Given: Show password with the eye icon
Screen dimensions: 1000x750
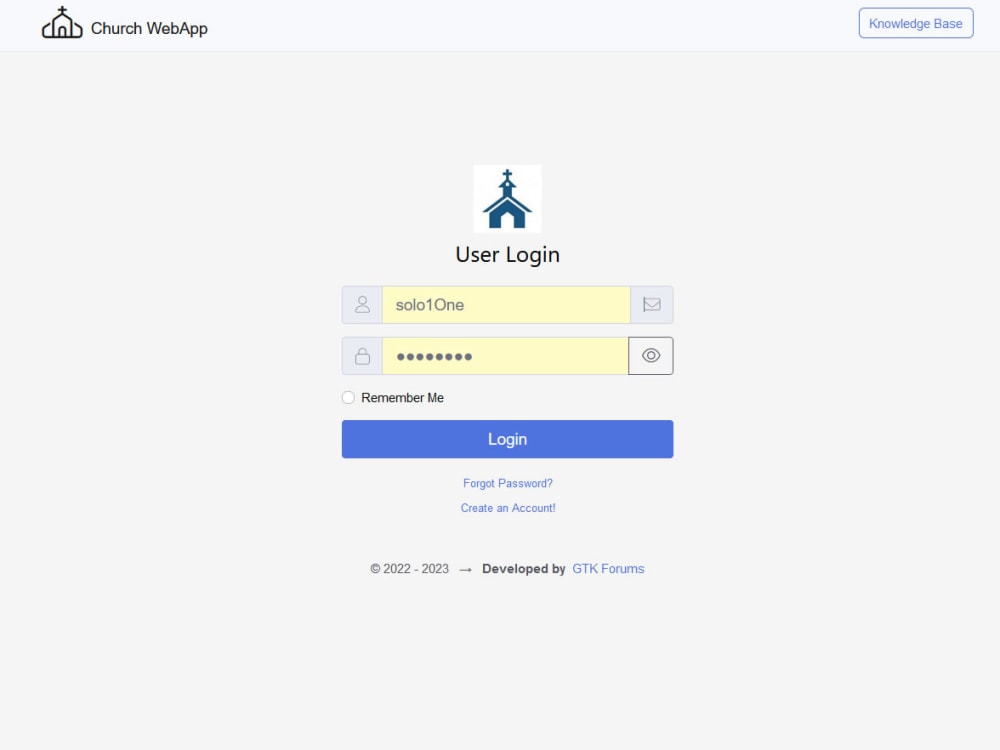Looking at the screenshot, I should [651, 356].
